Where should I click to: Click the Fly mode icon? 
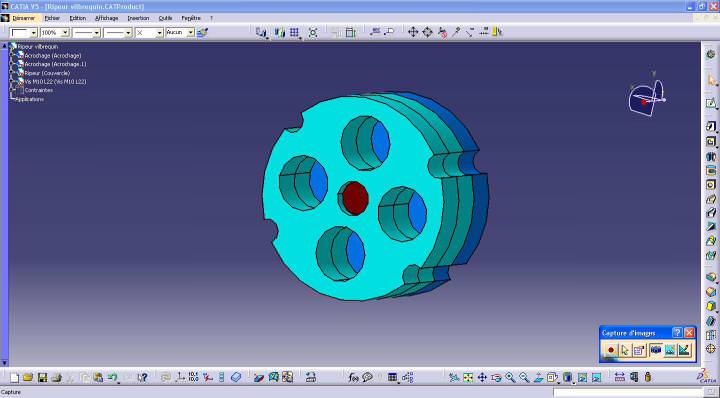pyautogui.click(x=454, y=377)
